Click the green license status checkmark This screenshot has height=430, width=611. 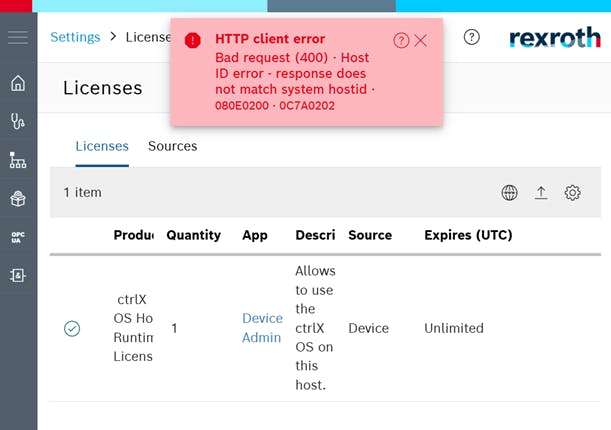[x=72, y=328]
